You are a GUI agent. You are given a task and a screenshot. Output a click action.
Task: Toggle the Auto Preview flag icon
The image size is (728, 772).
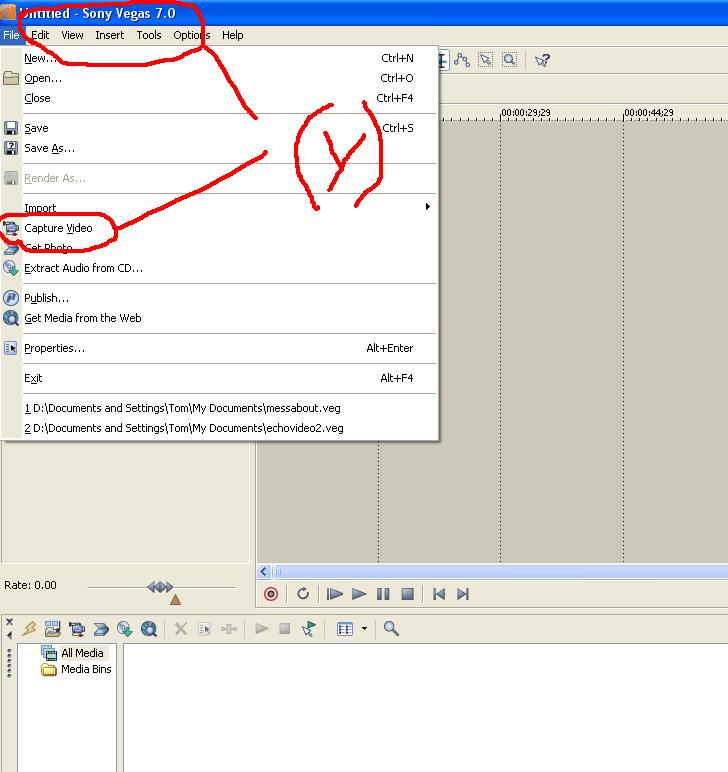[x=309, y=629]
